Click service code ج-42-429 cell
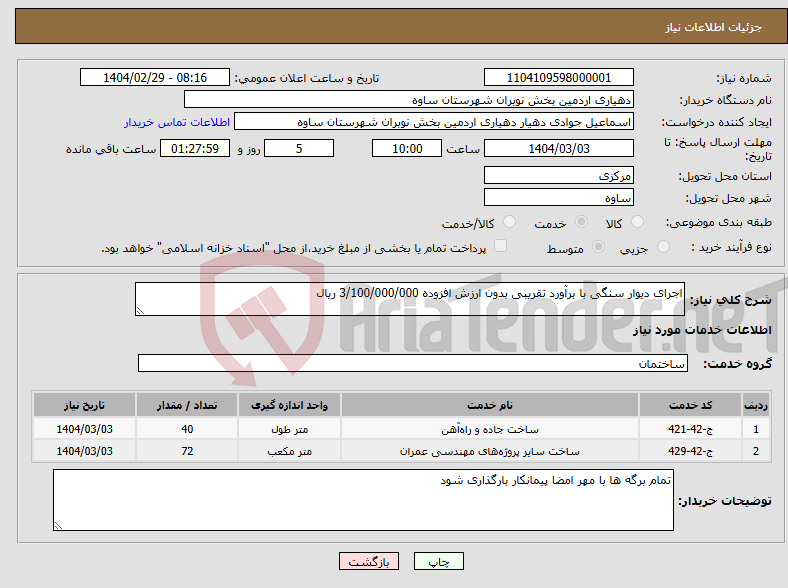The image size is (788, 588). [x=691, y=451]
